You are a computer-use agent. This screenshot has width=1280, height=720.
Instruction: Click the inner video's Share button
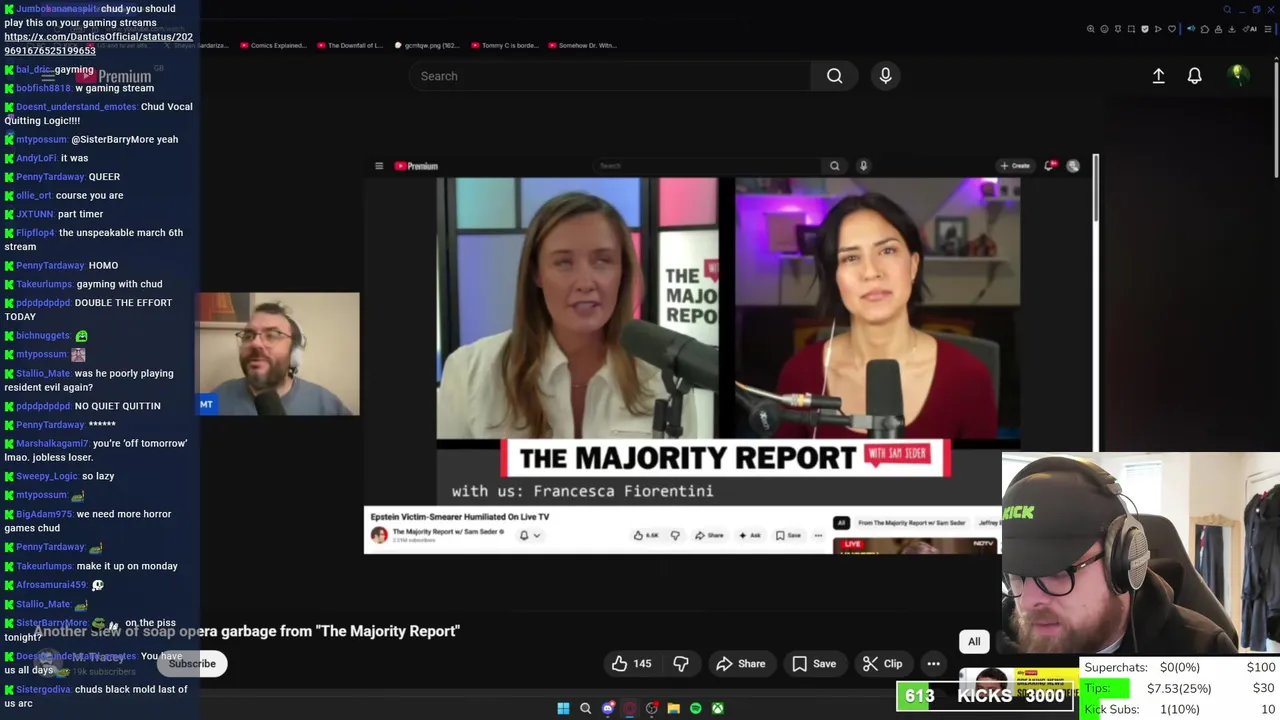[709, 535]
